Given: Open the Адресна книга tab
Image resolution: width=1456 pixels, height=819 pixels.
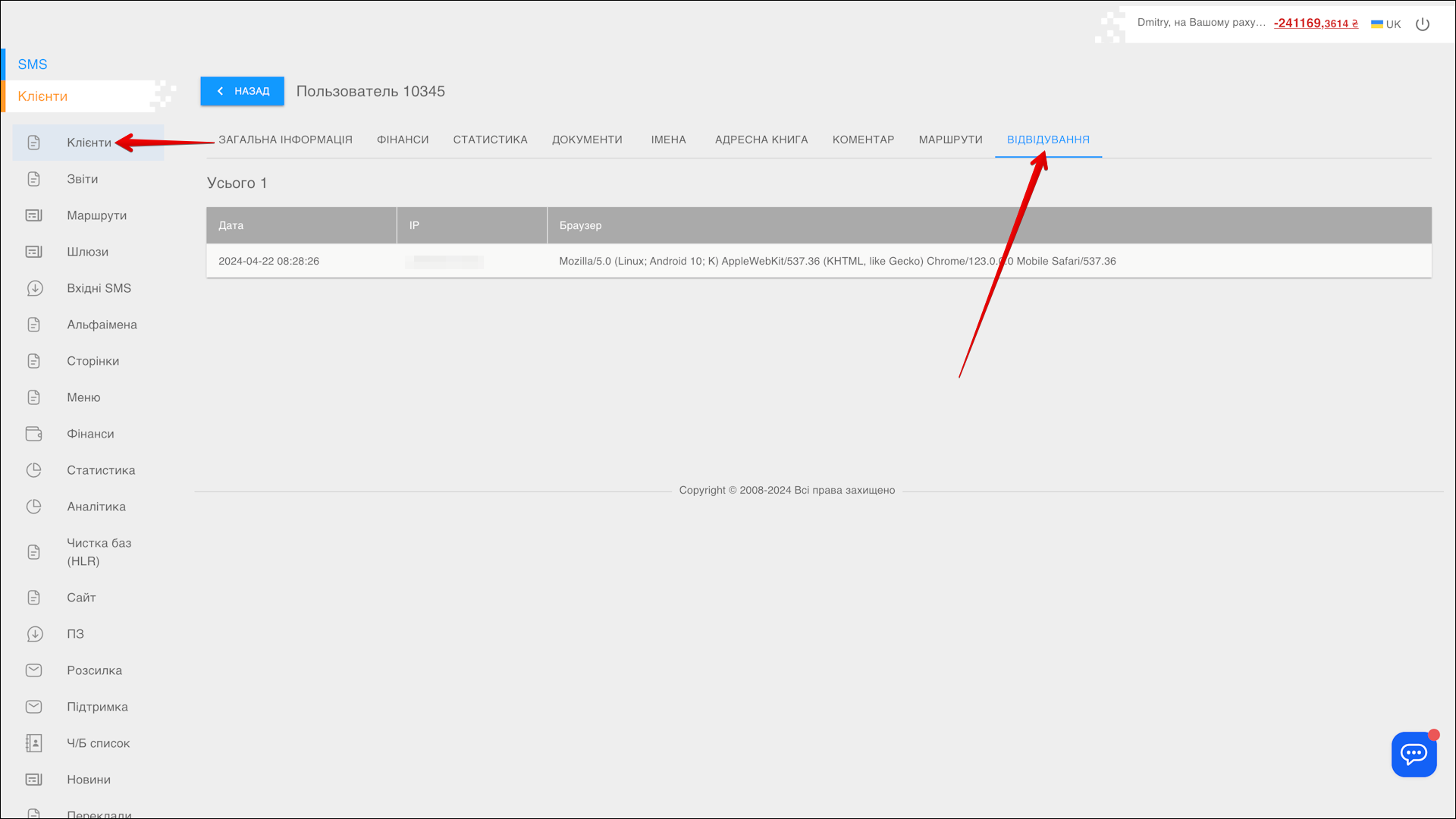Looking at the screenshot, I should coord(761,140).
